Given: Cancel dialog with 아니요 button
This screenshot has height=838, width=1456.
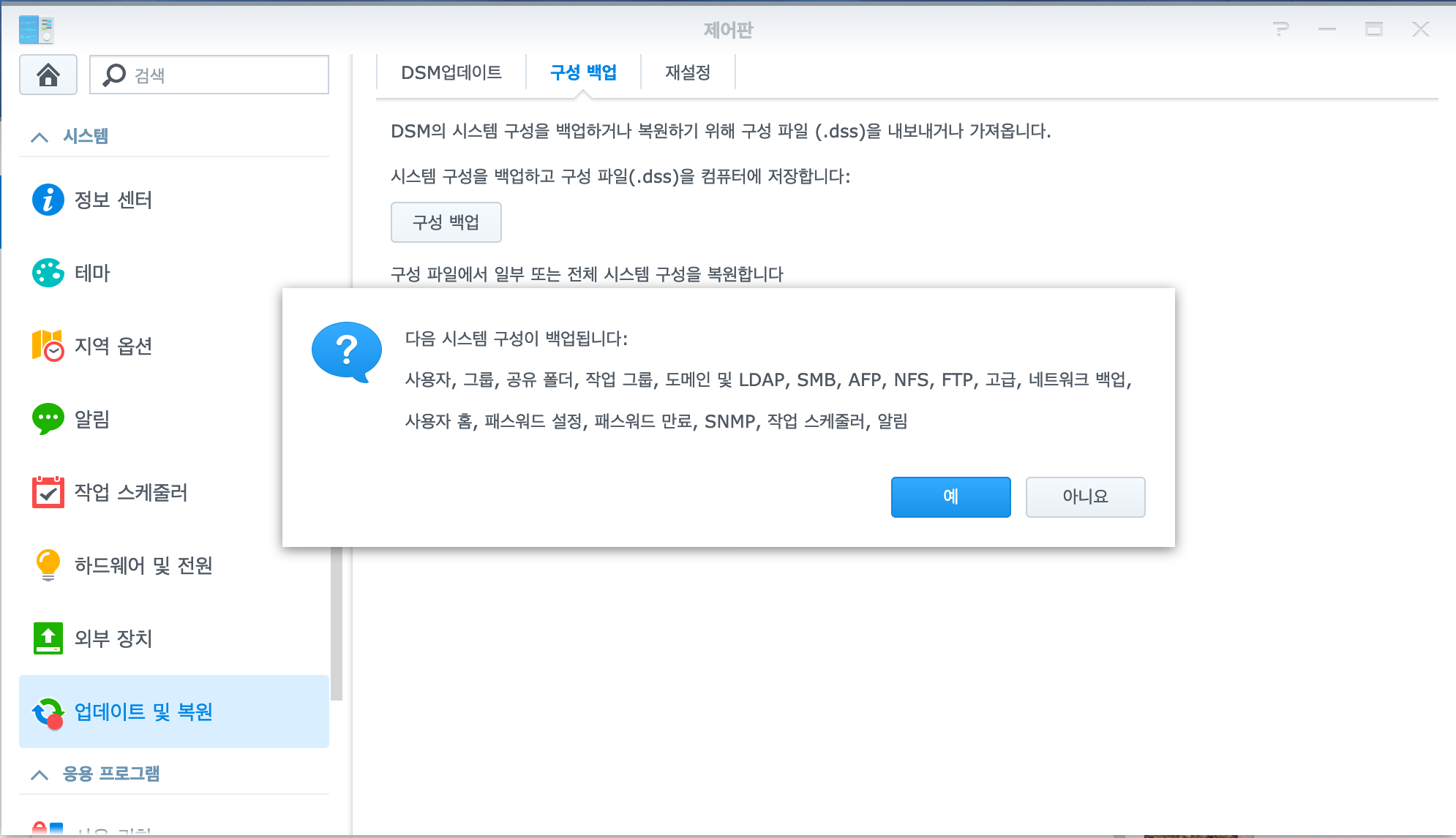Looking at the screenshot, I should click(1085, 497).
